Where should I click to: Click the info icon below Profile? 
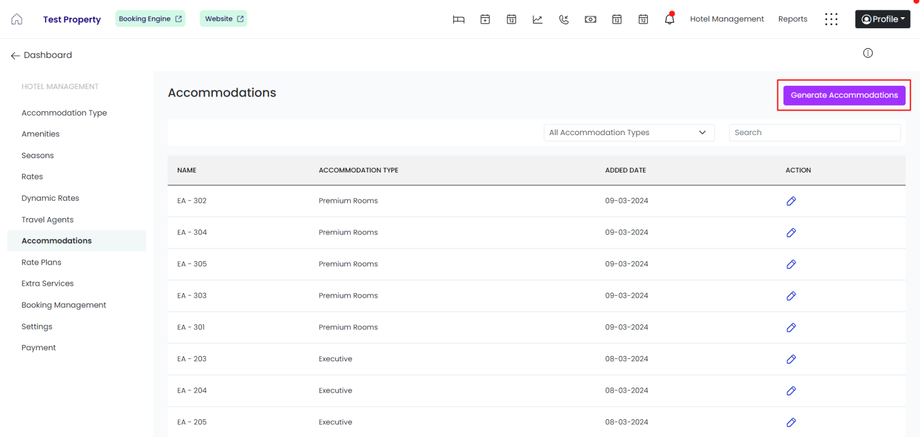[868, 53]
